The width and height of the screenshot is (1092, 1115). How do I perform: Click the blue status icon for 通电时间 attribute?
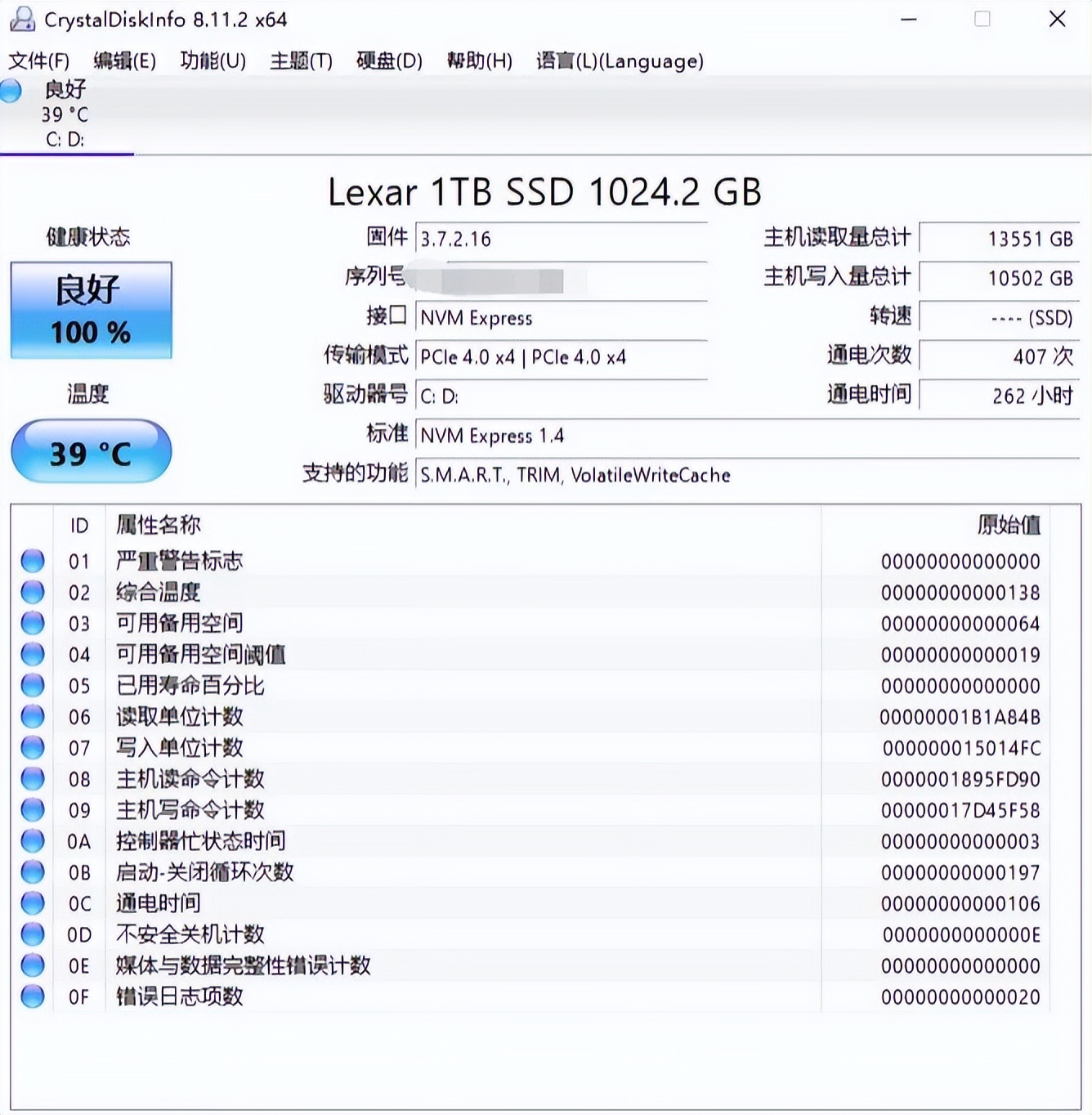[x=33, y=903]
